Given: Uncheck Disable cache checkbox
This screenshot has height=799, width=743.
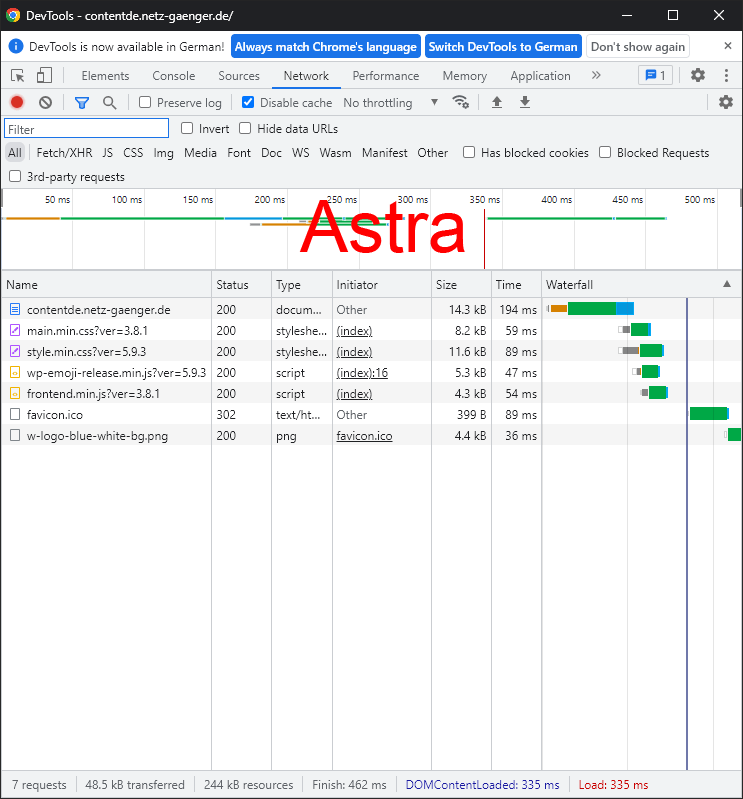Looking at the screenshot, I should [248, 102].
